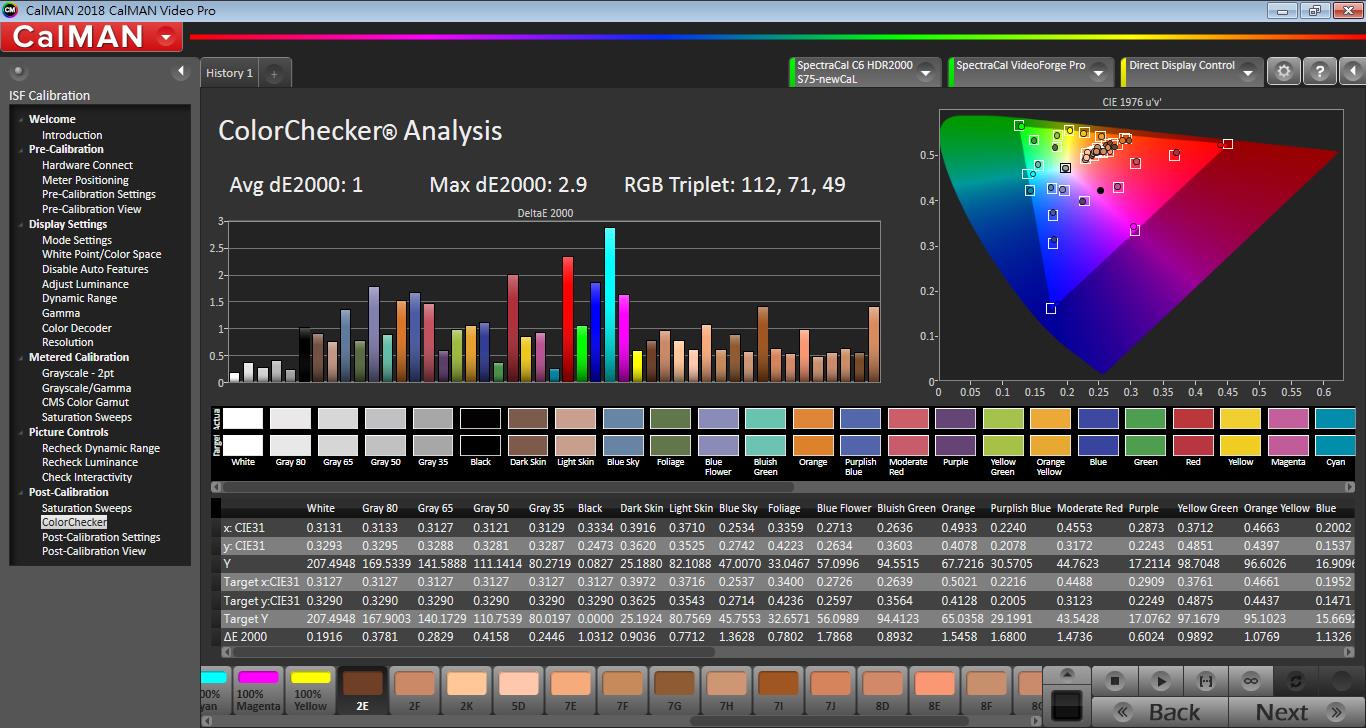The image size is (1366, 728).
Task: Collapse the left workflow panel arrow
Action: (181, 71)
